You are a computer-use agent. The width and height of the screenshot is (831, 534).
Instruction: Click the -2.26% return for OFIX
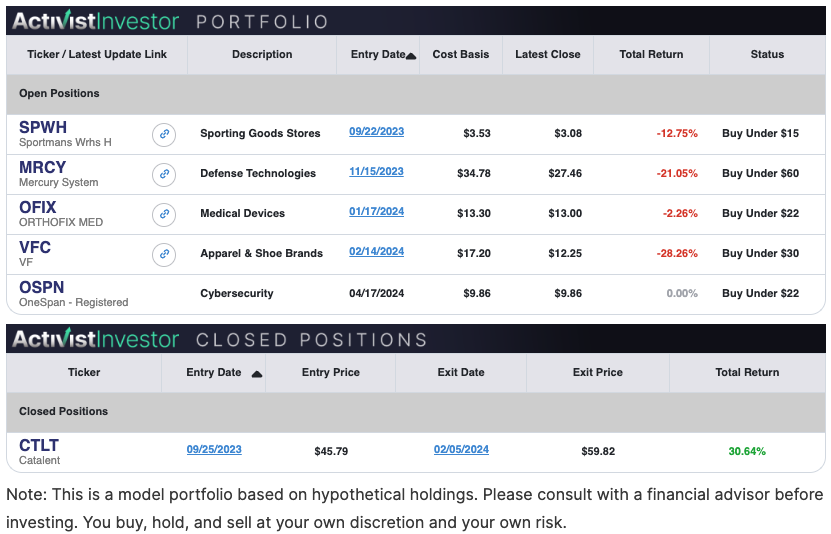(x=680, y=213)
